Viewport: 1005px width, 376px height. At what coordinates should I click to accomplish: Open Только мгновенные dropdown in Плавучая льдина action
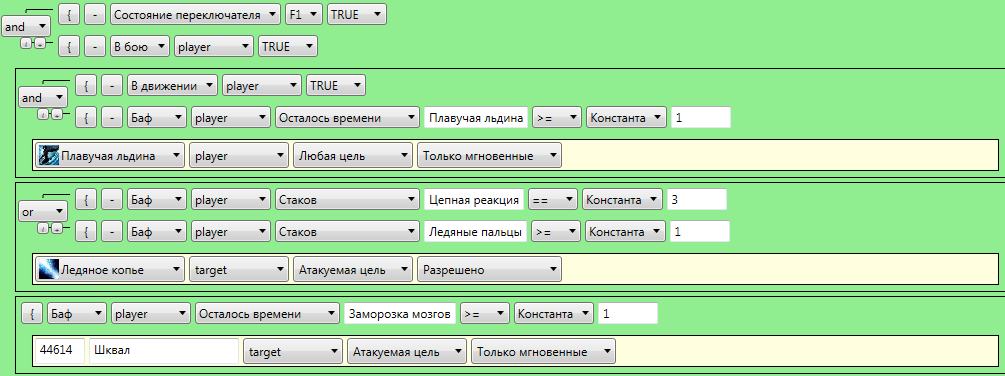point(489,156)
